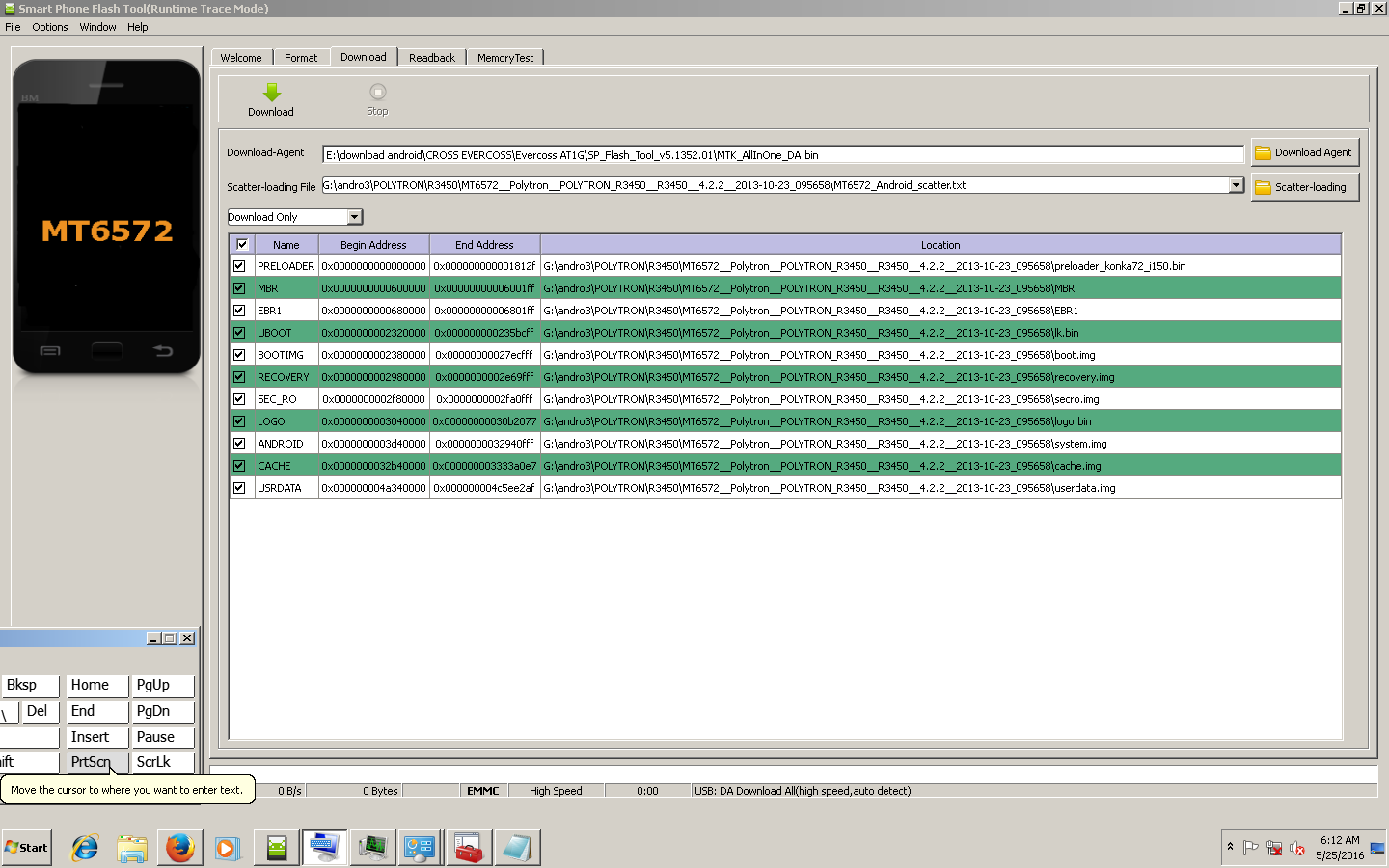Screen dimensions: 1389x868
Task: Click PrtScn key on on-screen keyboard
Action: point(96,762)
